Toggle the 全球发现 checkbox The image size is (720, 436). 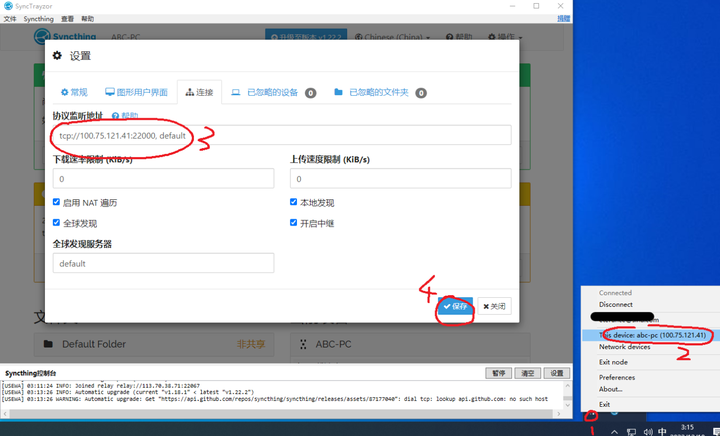56,223
